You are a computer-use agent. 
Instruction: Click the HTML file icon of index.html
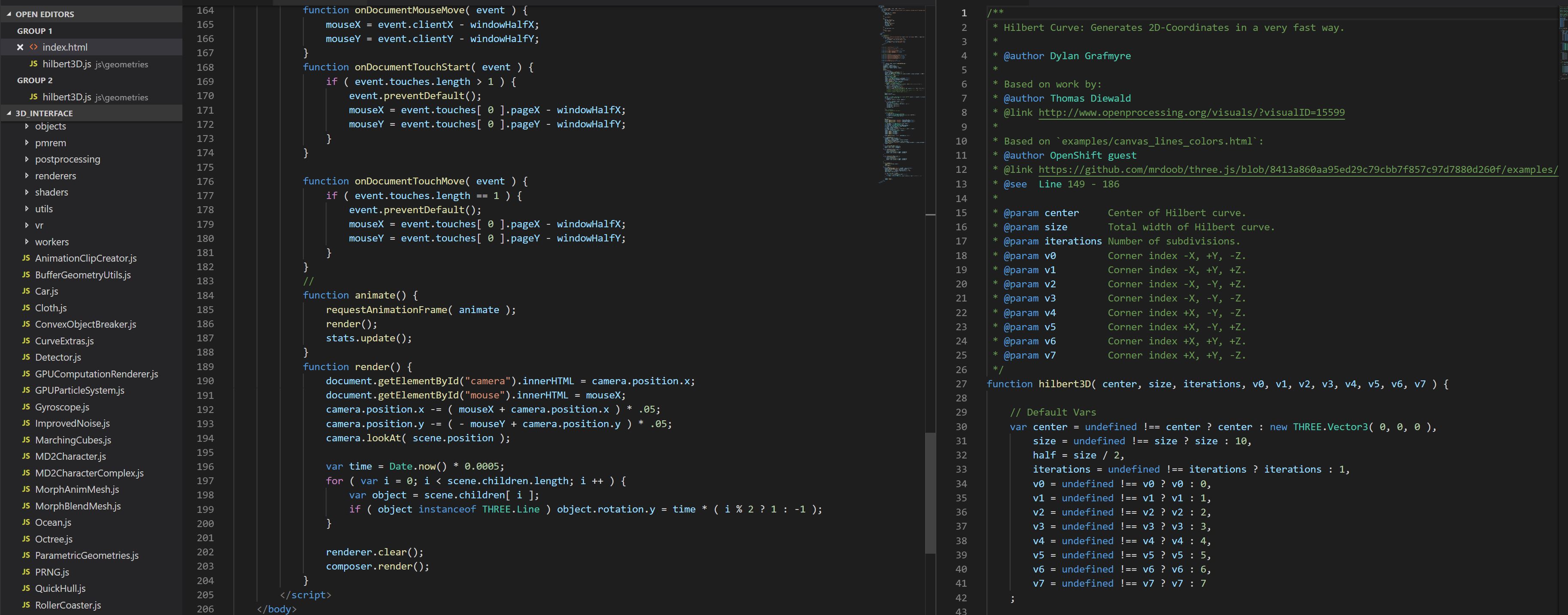click(x=33, y=48)
